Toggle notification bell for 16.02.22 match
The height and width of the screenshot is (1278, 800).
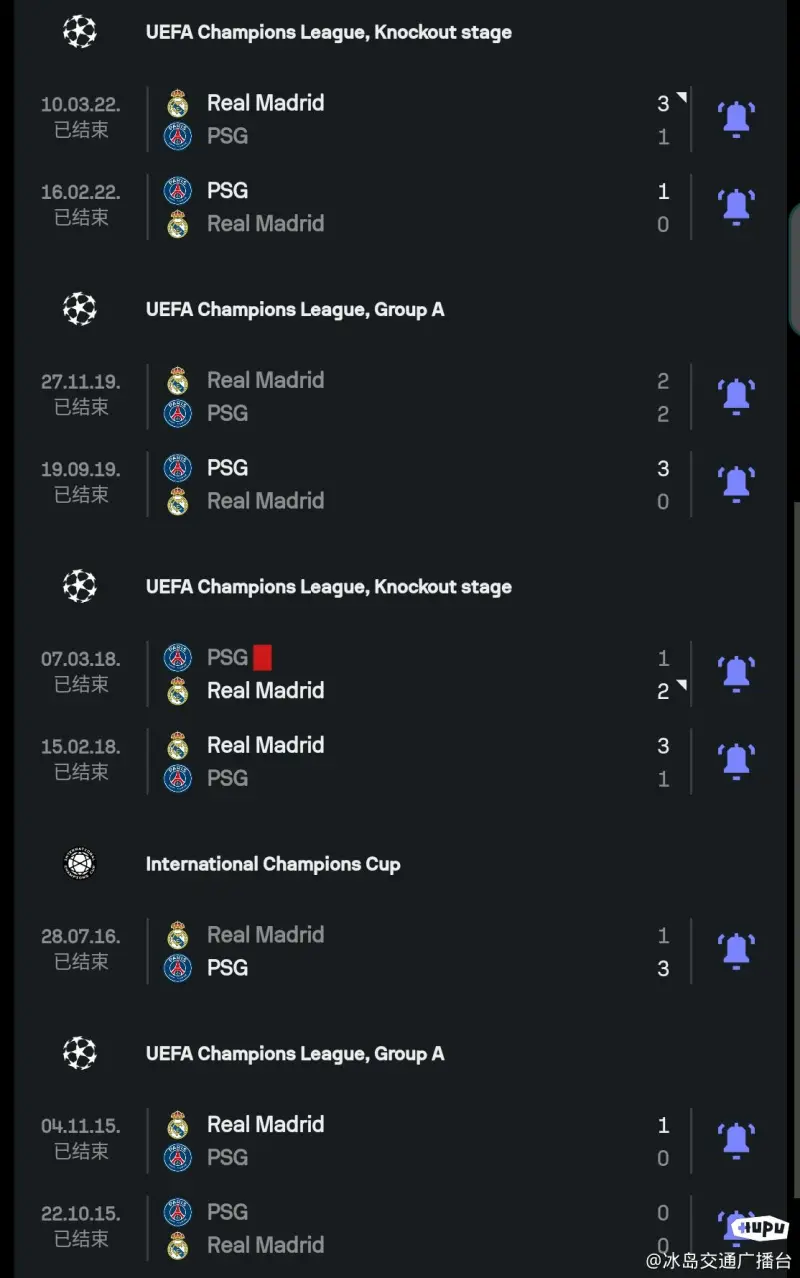(736, 207)
